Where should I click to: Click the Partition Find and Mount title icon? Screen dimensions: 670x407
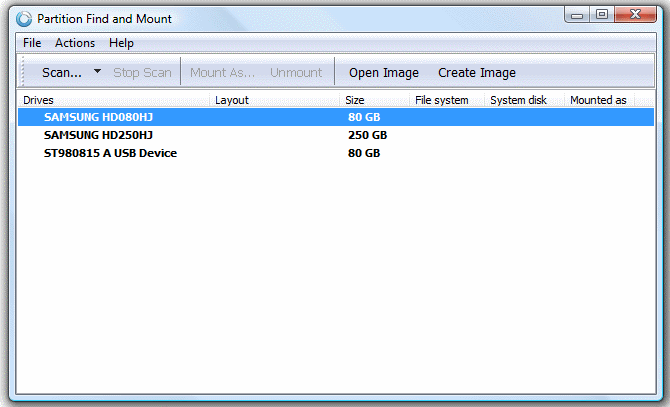pyautogui.click(x=24, y=19)
